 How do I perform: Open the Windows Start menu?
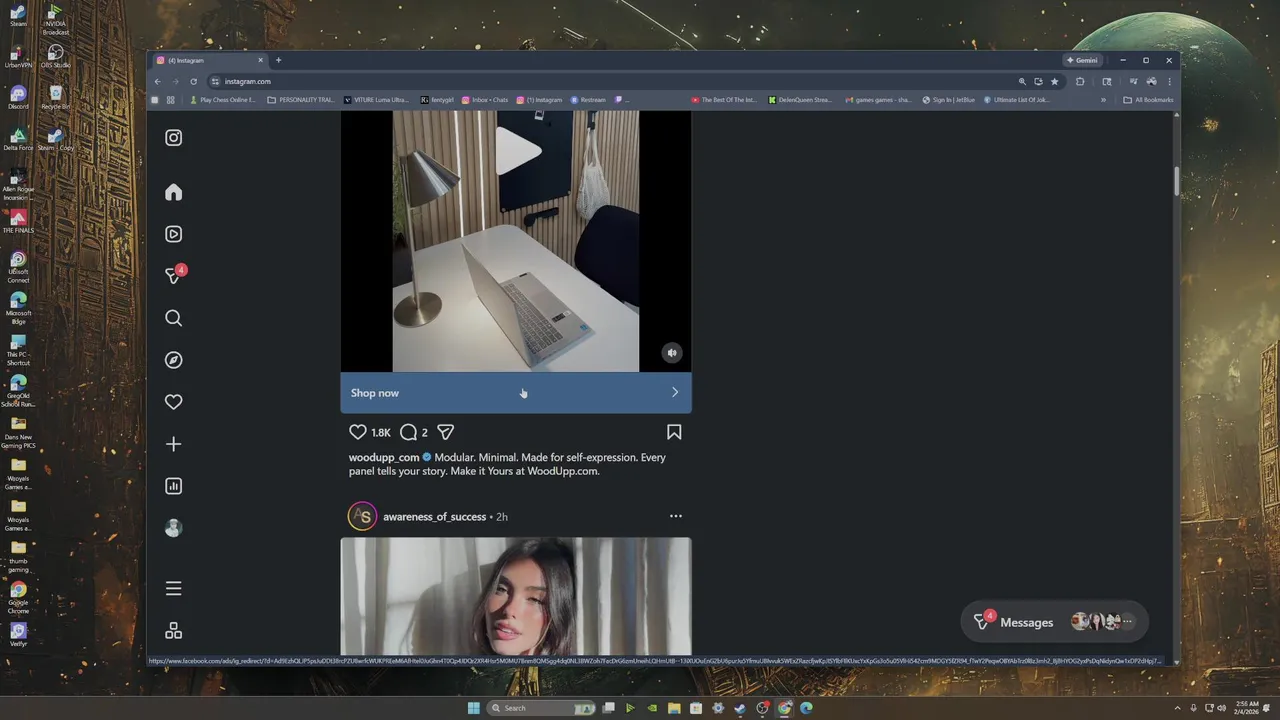(474, 708)
